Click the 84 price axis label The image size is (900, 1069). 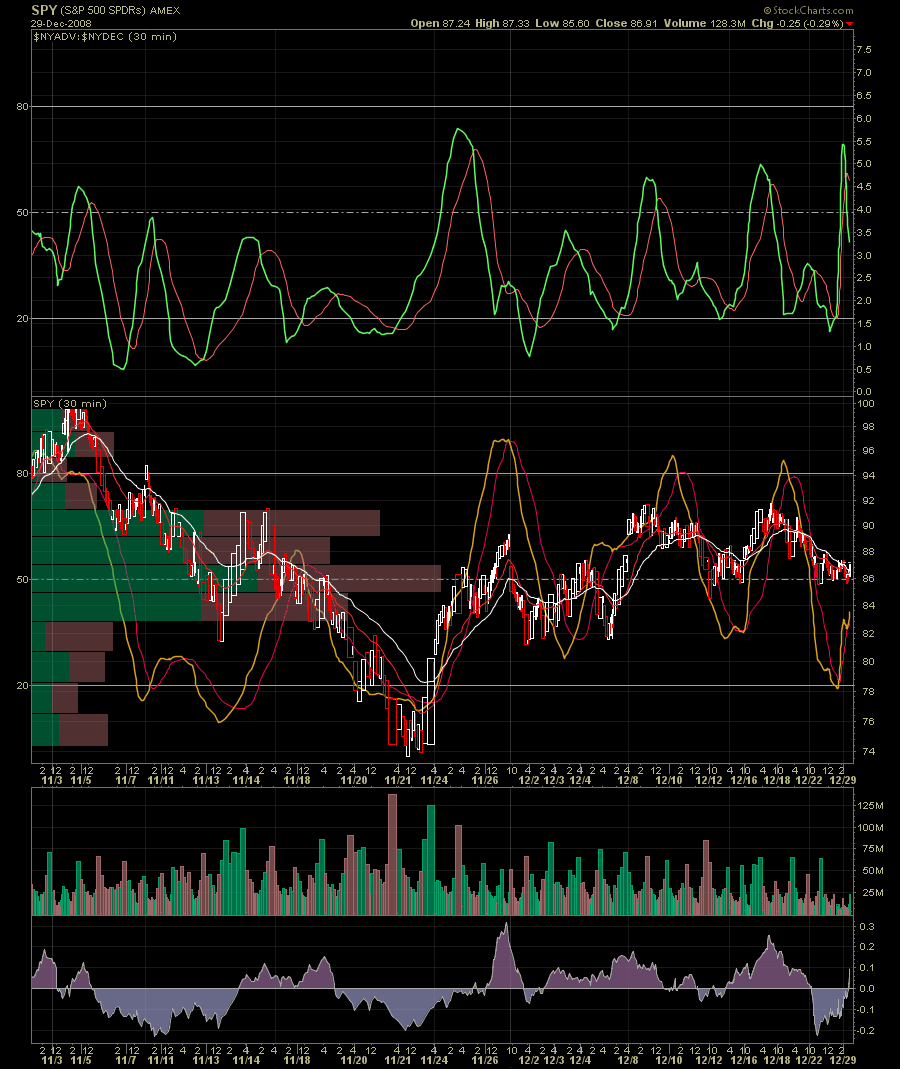pyautogui.click(x=868, y=605)
